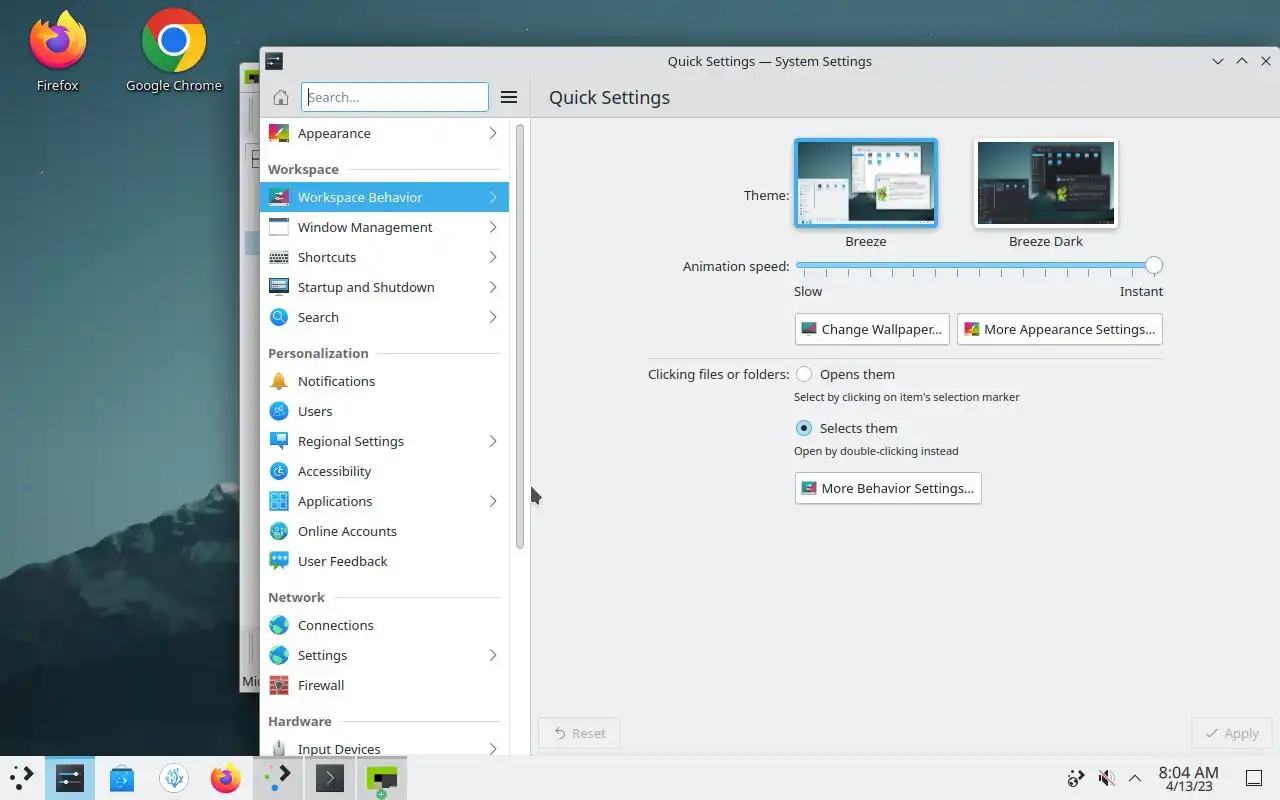Screen dimensions: 1280x800
Task: Click the Search category magnifier icon
Action: [279, 317]
